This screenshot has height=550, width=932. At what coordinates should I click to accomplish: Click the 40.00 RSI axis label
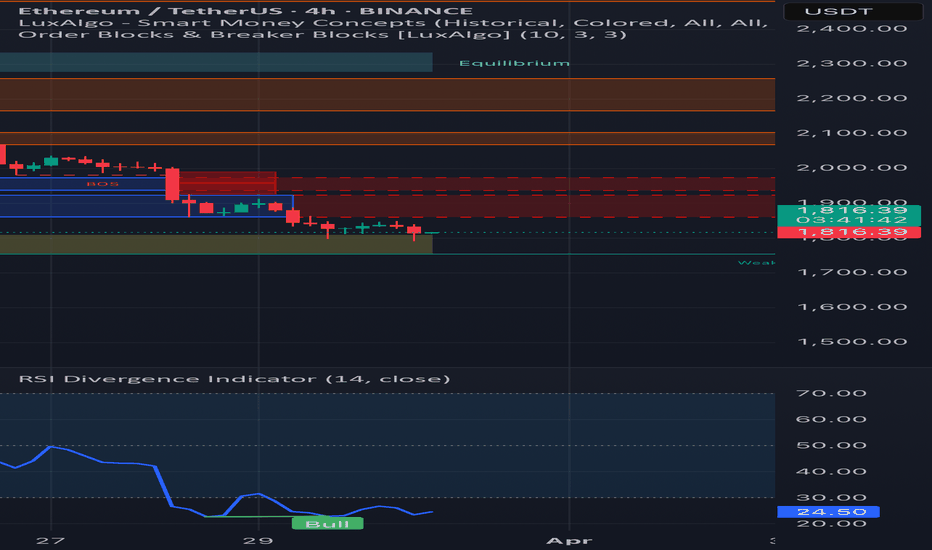[831, 472]
